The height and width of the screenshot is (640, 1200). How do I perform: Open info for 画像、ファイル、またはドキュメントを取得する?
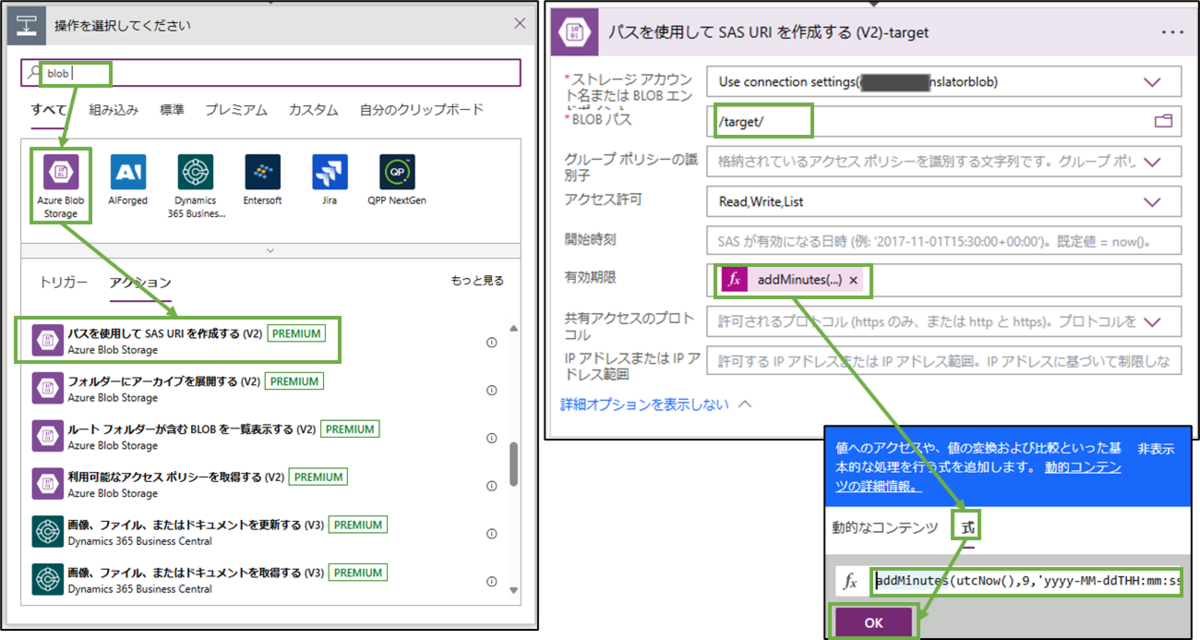pos(491,581)
